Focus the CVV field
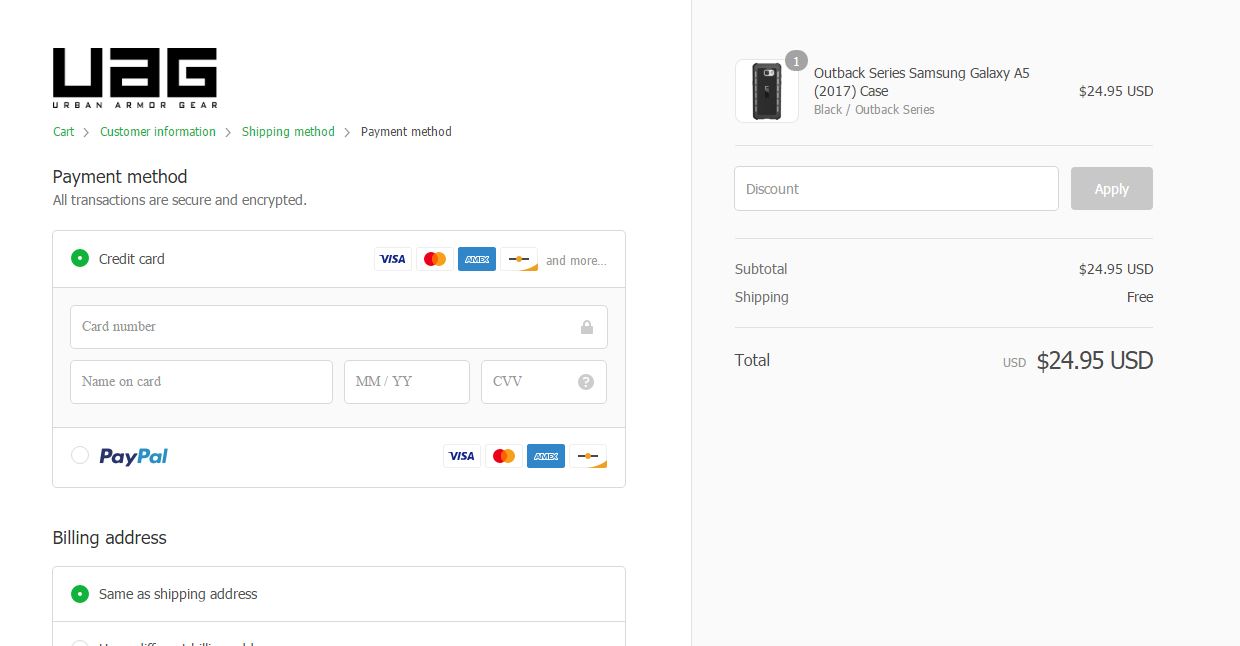Viewport: 1240px width, 646px height. tap(544, 382)
